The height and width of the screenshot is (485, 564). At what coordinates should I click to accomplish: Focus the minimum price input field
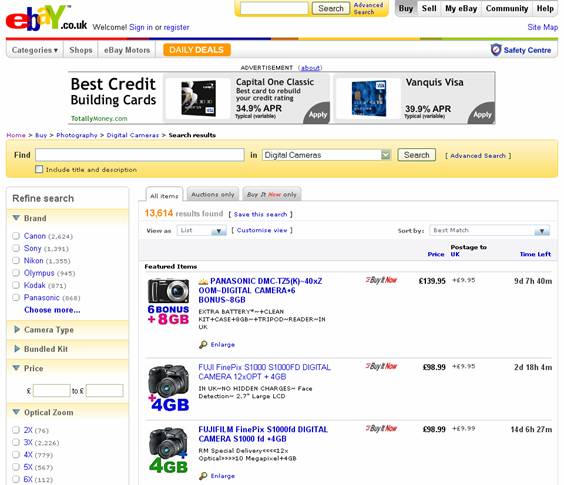pos(51,390)
